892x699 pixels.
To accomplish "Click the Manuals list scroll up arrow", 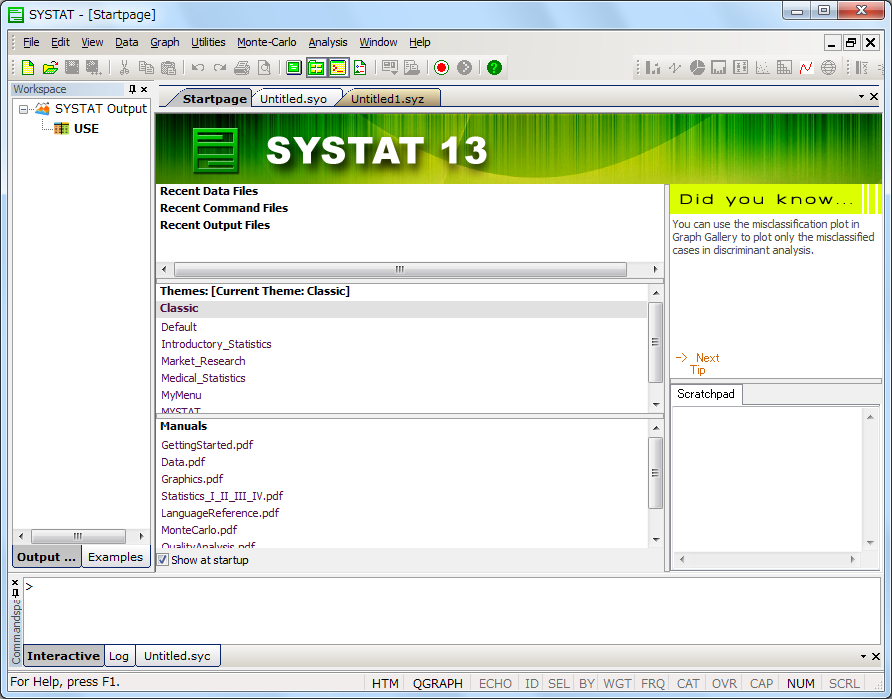I will pyautogui.click(x=656, y=428).
